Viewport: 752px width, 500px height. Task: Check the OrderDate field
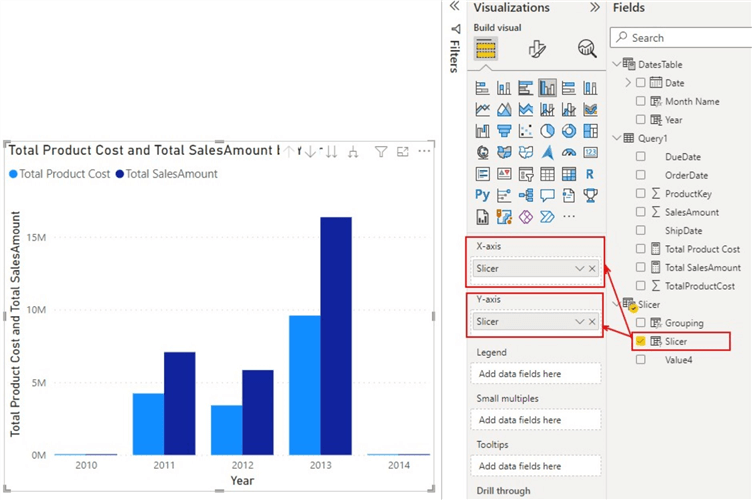(640, 175)
